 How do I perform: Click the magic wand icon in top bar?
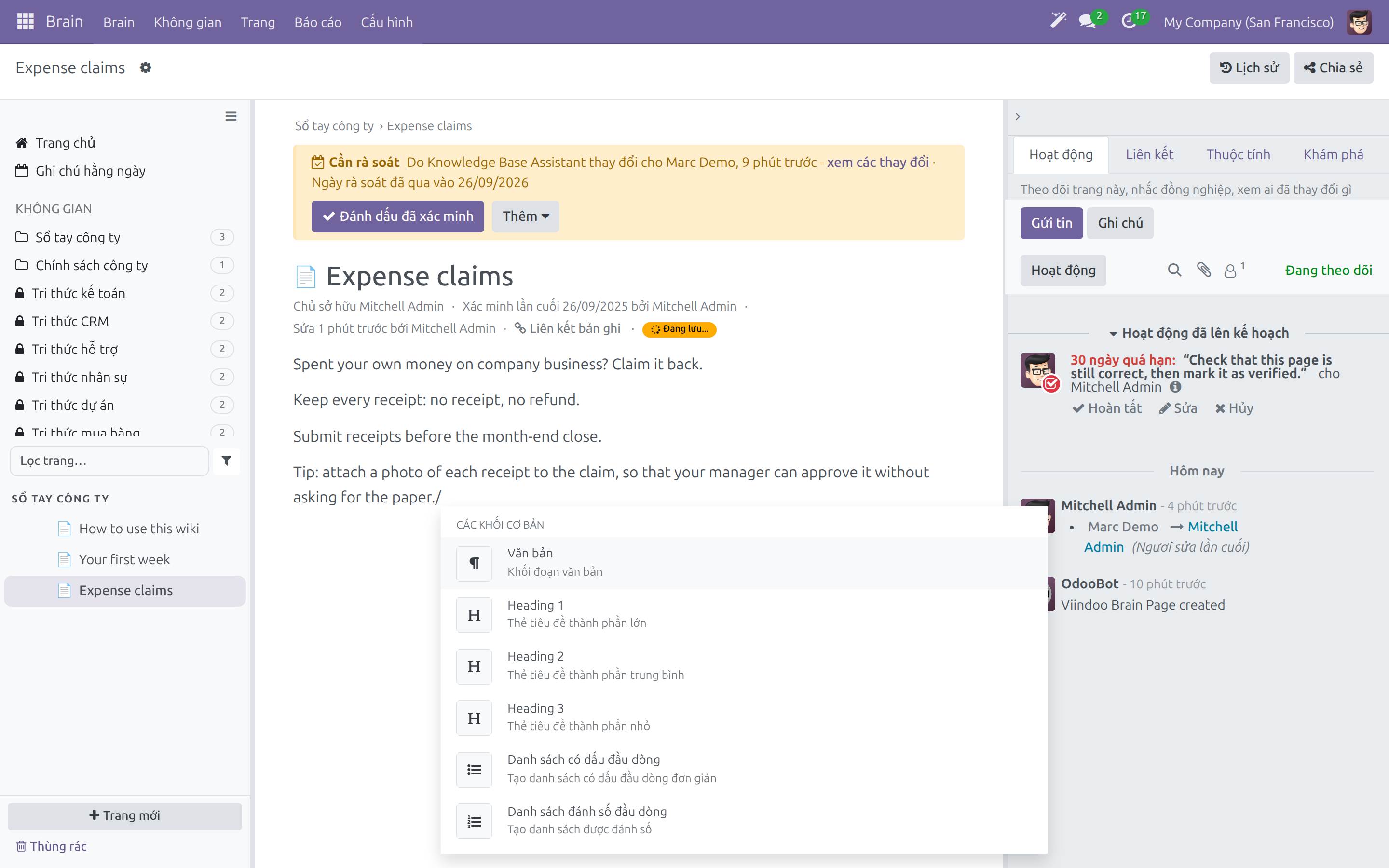1058,21
